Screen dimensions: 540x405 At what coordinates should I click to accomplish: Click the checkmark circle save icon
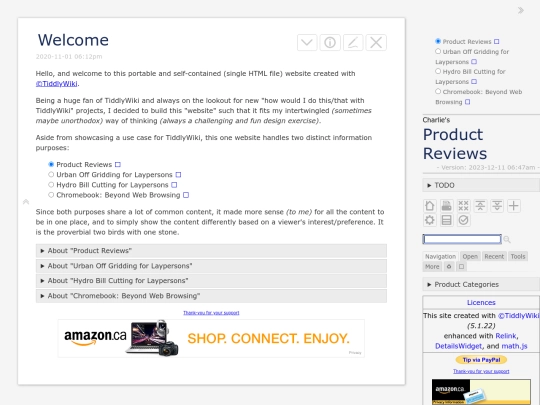(x=463, y=220)
